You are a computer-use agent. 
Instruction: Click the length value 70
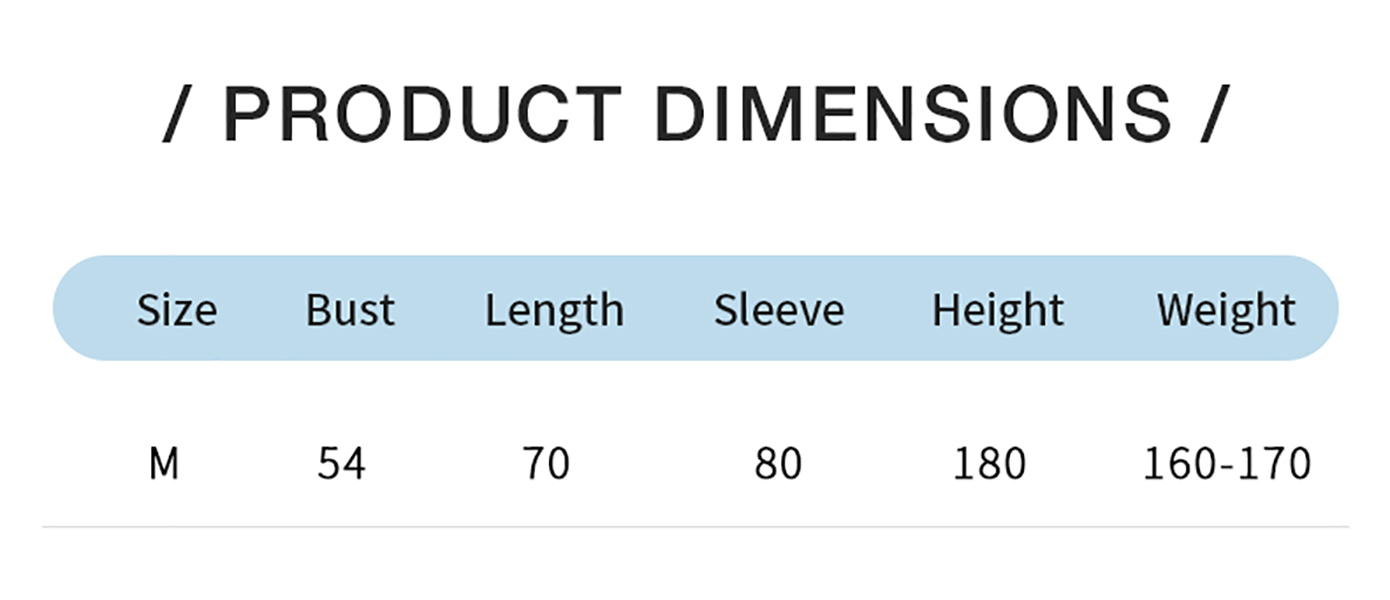pyautogui.click(x=546, y=464)
